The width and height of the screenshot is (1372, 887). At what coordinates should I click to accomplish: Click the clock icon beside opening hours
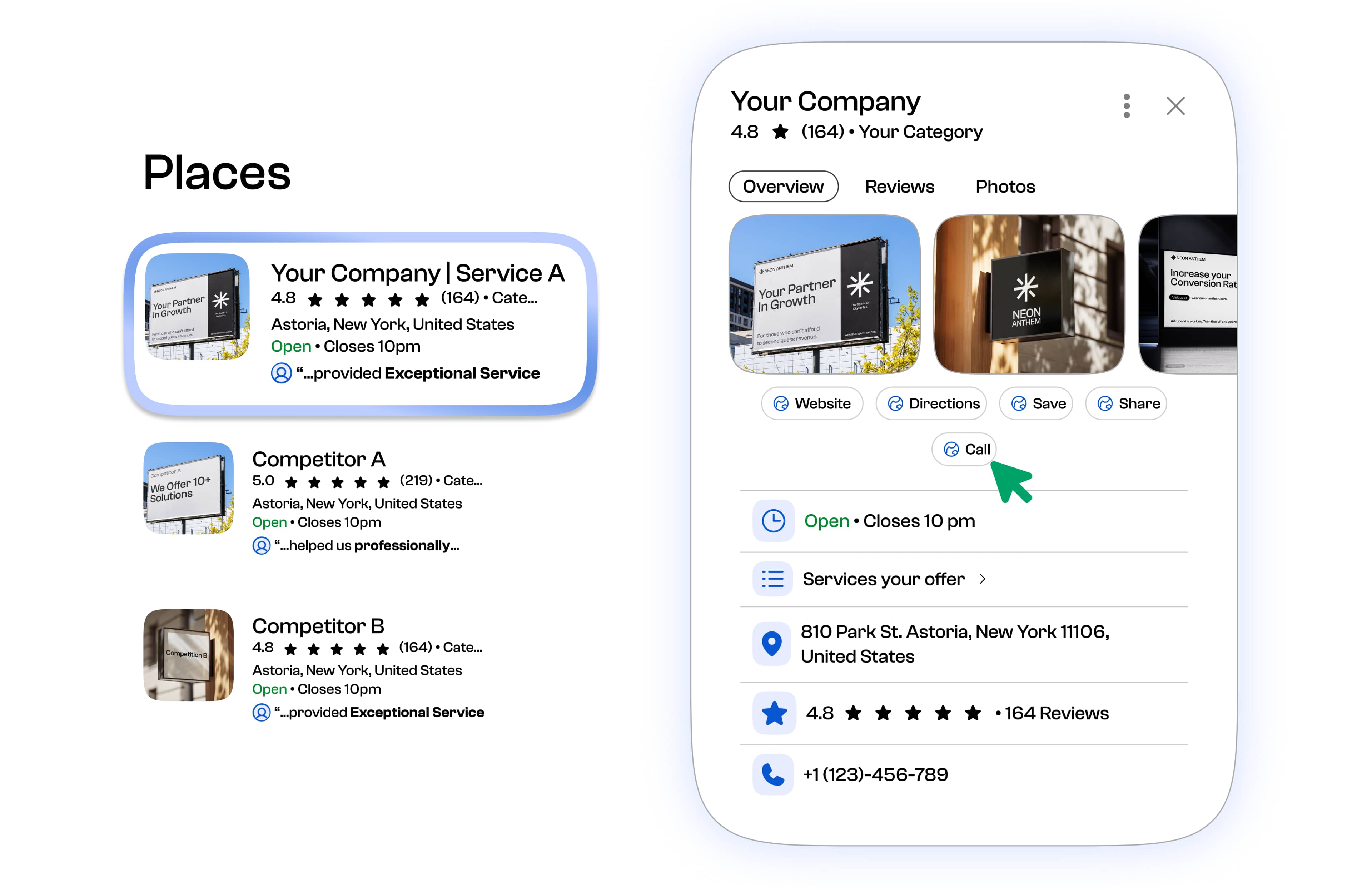coord(773,521)
